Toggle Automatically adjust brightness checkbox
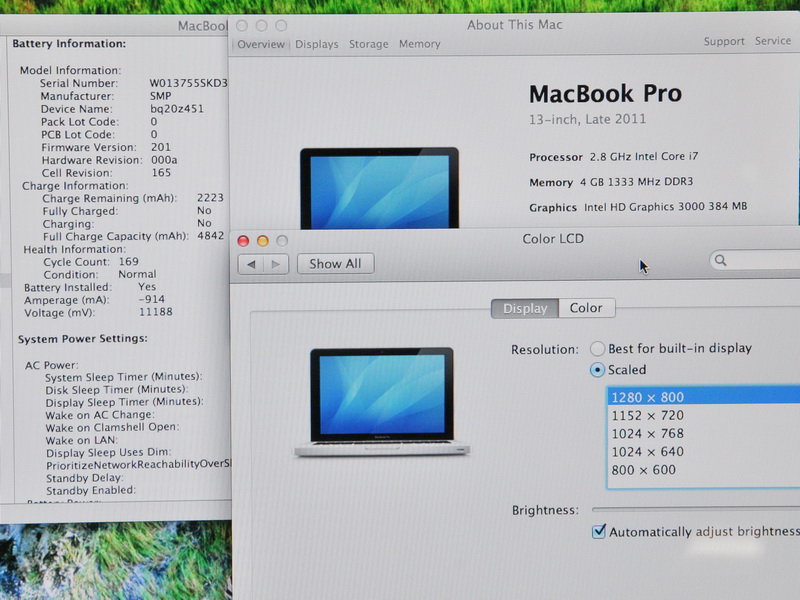Viewport: 800px width, 600px height. point(598,531)
